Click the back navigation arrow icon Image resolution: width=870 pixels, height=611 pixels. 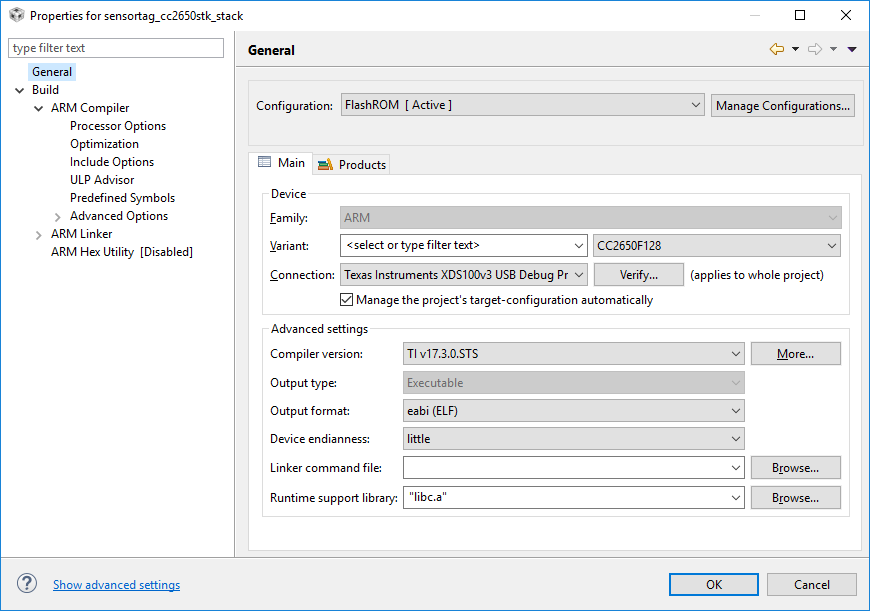[x=777, y=49]
